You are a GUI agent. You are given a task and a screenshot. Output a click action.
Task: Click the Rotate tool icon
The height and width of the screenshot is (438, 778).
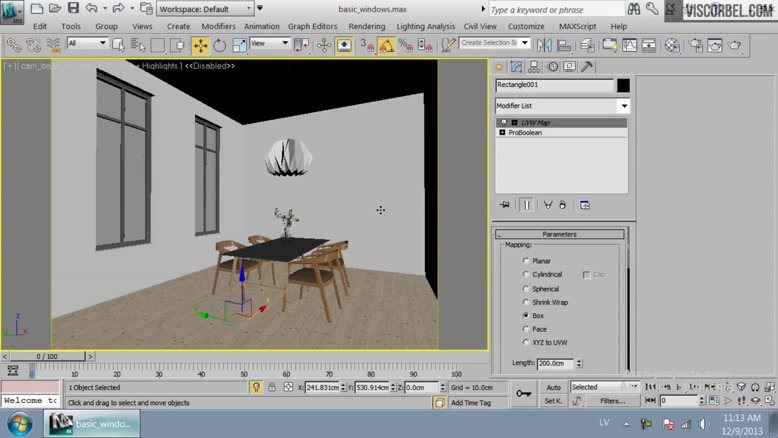pyautogui.click(x=219, y=45)
